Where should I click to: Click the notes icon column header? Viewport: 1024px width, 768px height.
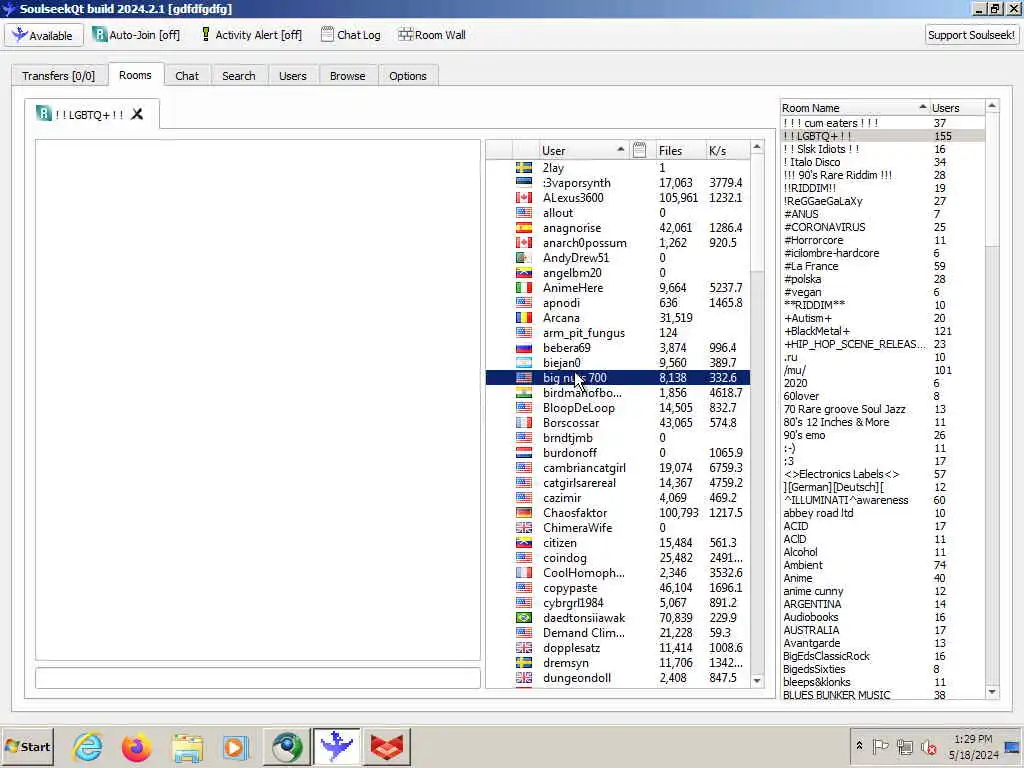(x=639, y=150)
